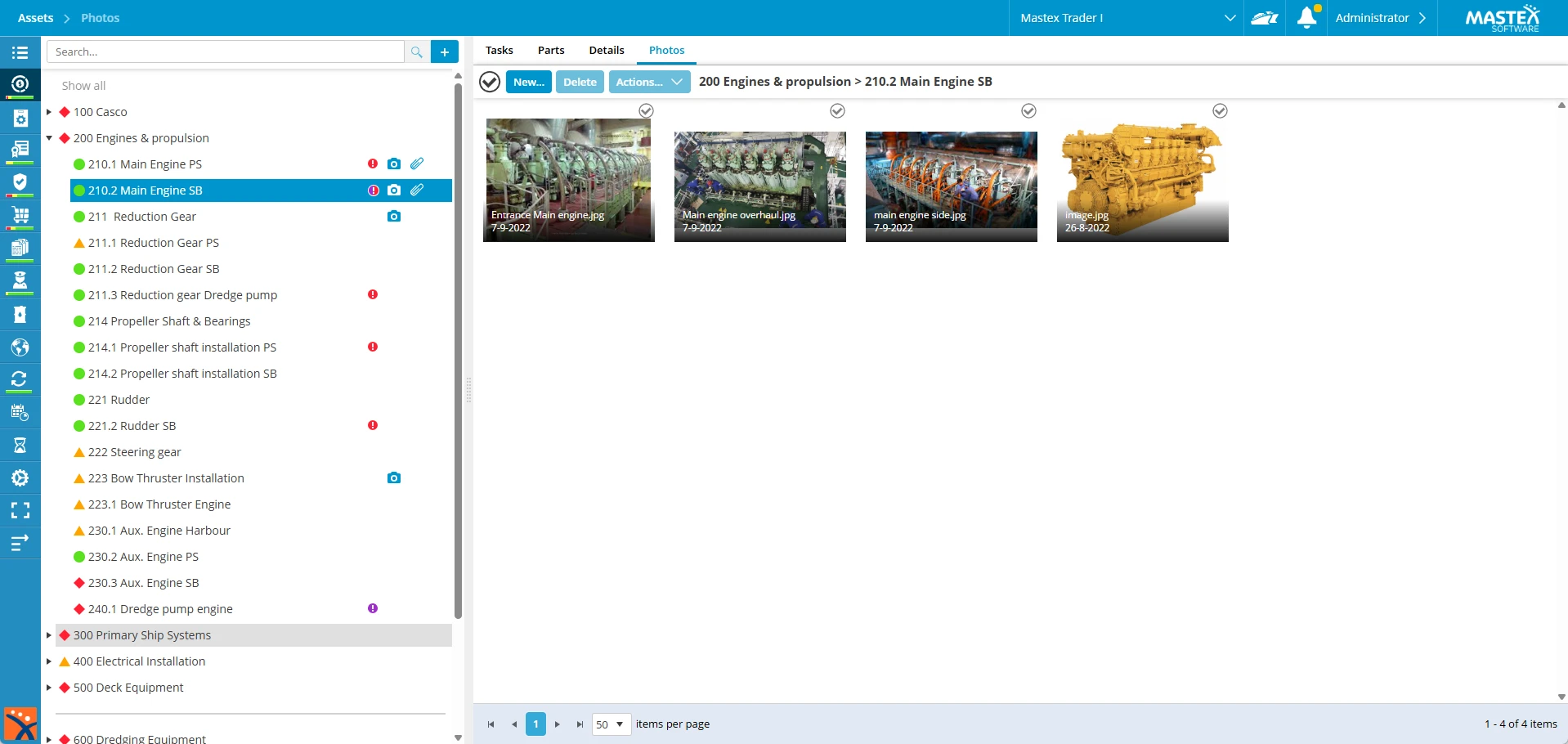Toggle the select-all photos checkmark
The image size is (1568, 744).
point(490,82)
